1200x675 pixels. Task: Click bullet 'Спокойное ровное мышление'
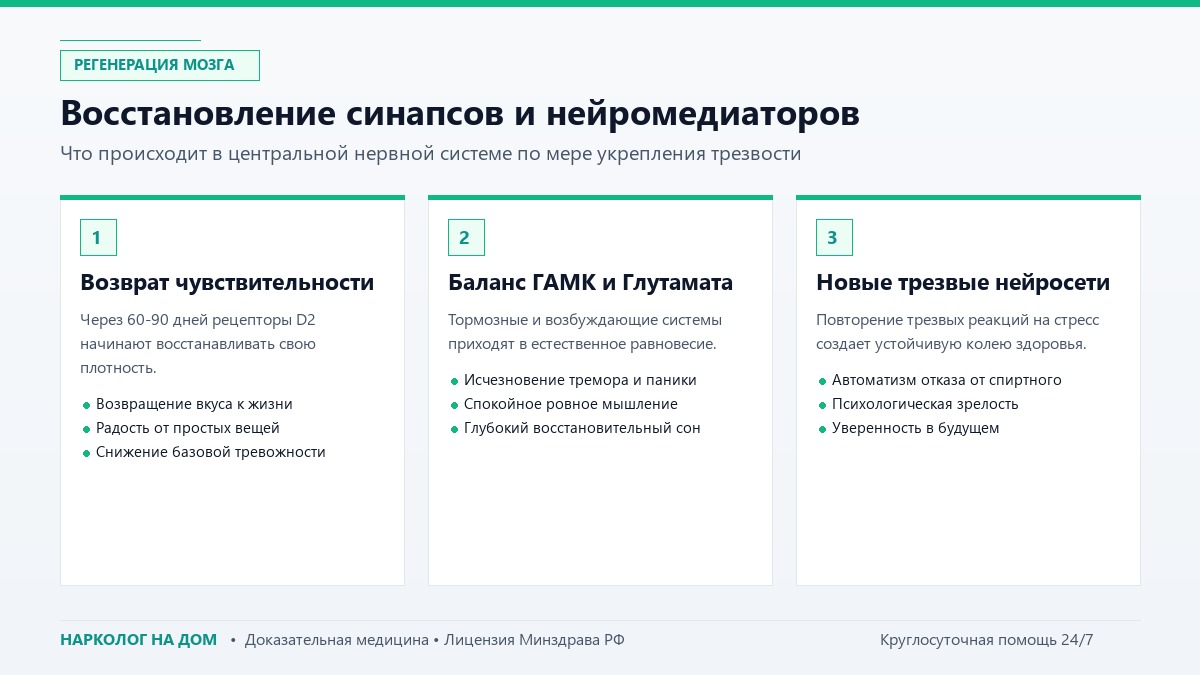coord(571,404)
